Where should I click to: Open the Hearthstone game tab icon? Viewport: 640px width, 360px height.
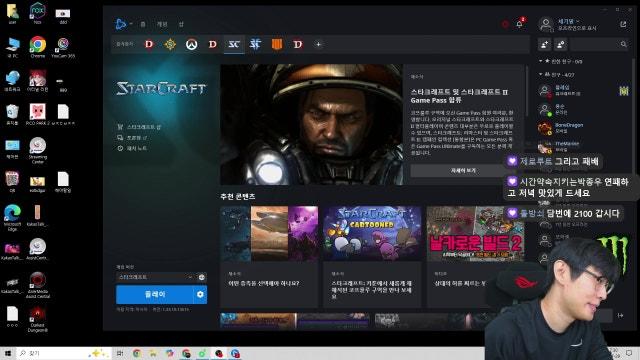tap(170, 44)
